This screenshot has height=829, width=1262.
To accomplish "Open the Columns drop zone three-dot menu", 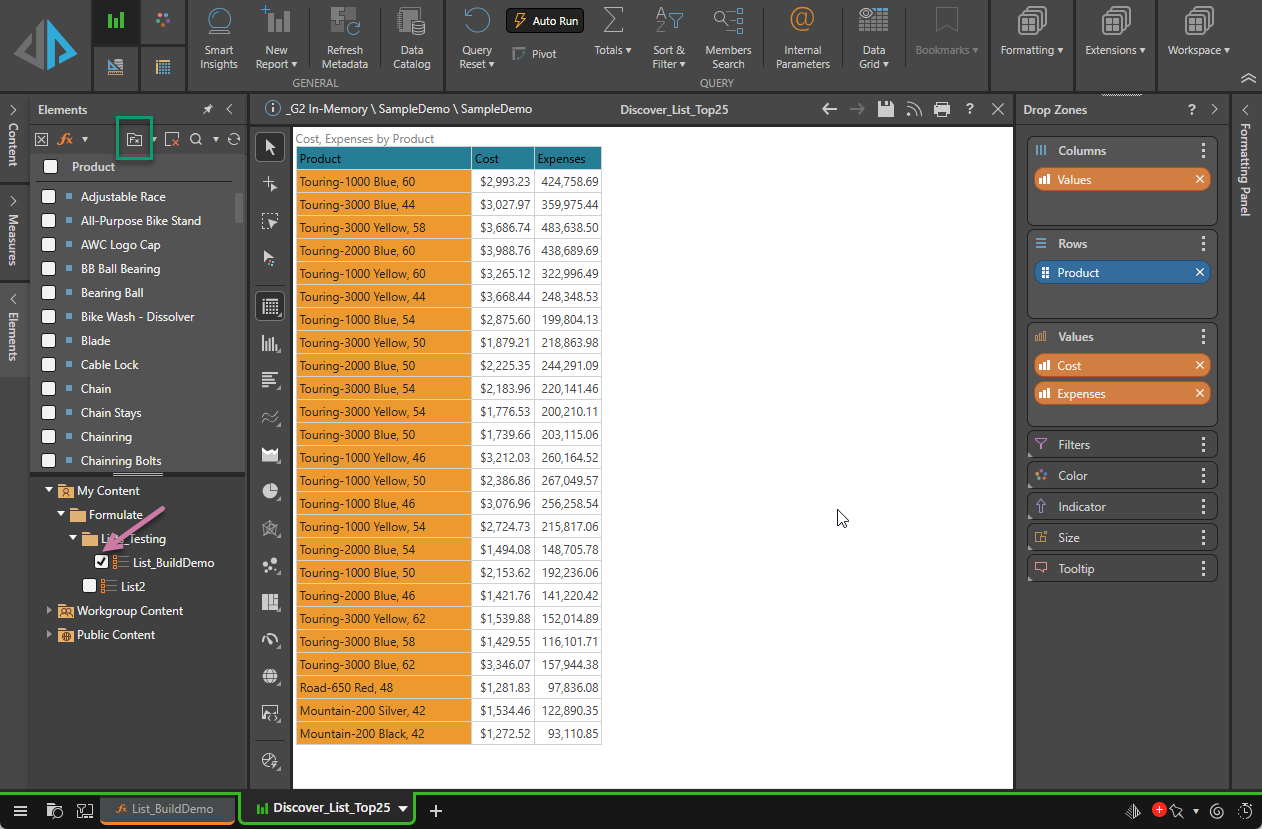I will click(1203, 151).
